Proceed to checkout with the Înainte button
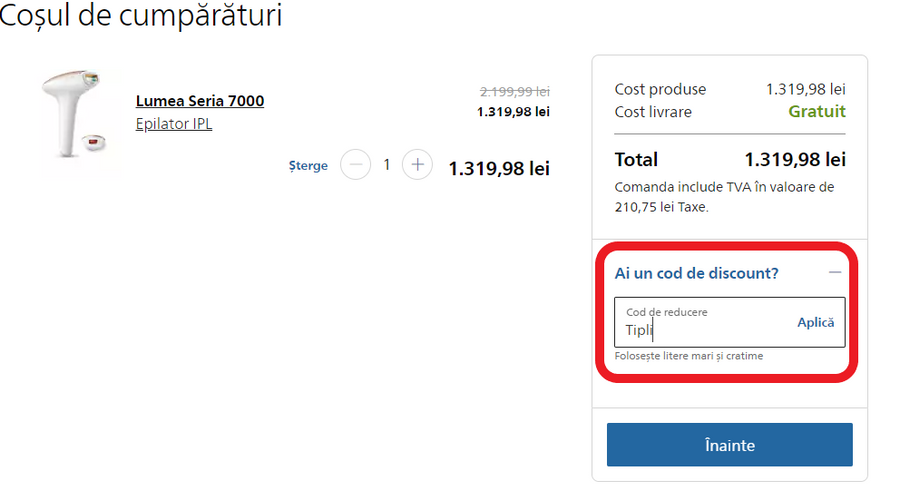900x492 pixels. pyautogui.click(x=729, y=445)
